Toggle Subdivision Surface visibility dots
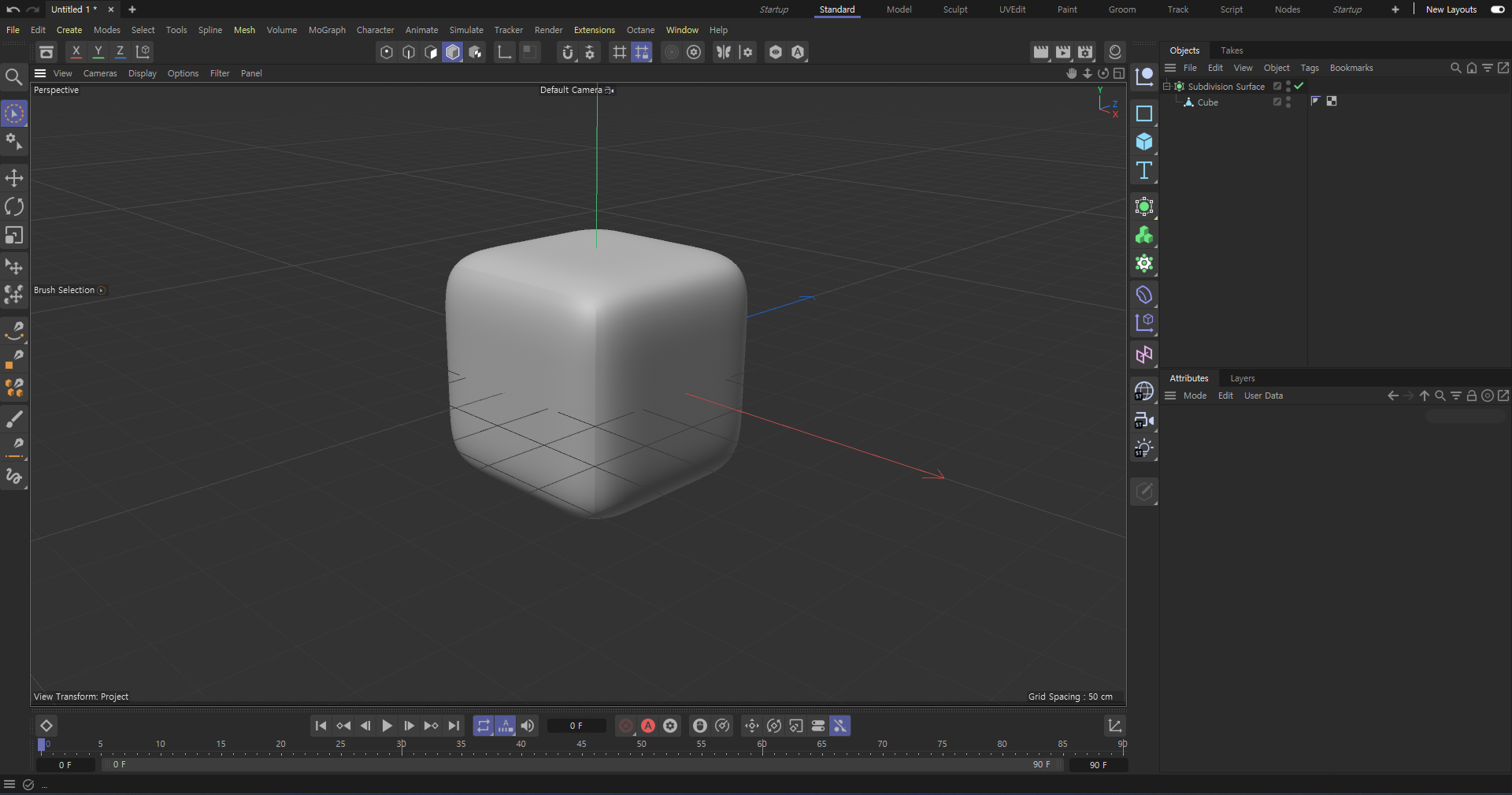Viewport: 1512px width, 795px height. pos(1288,86)
